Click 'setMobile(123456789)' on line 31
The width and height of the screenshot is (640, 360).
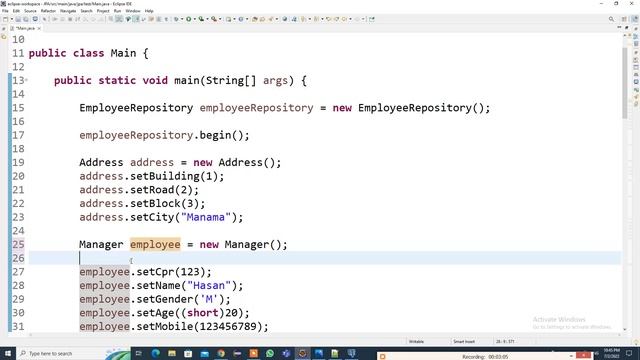(x=199, y=326)
